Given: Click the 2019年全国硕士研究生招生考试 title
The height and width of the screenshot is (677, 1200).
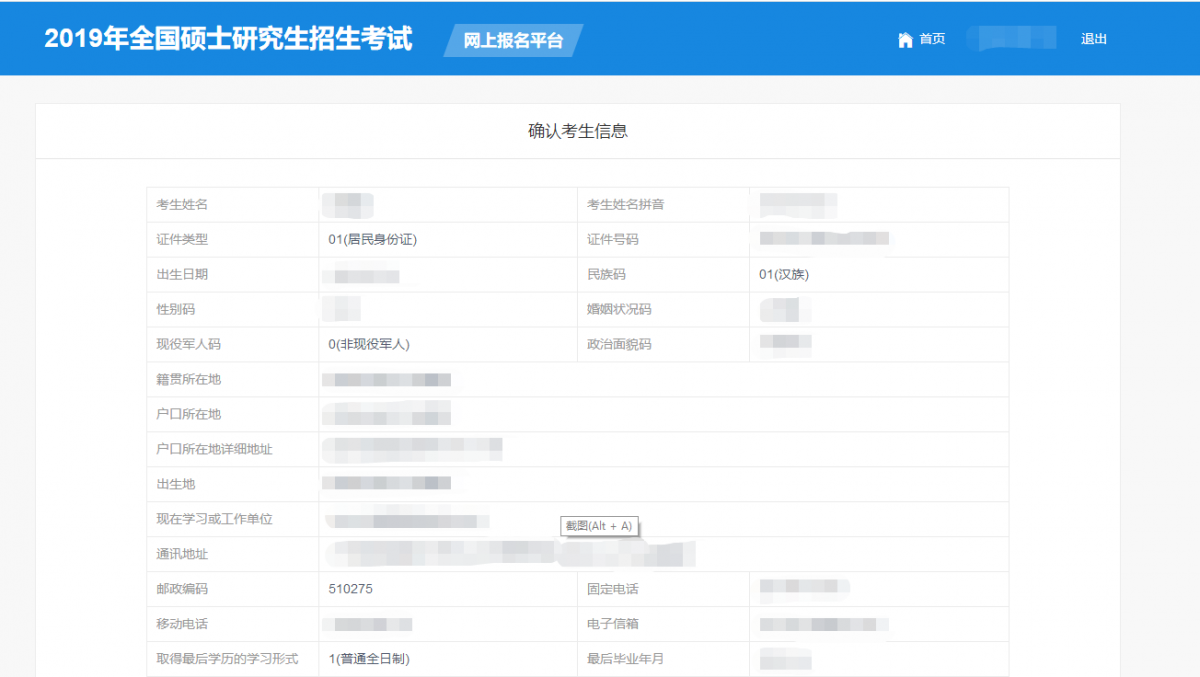Looking at the screenshot, I should pyautogui.click(x=228, y=38).
